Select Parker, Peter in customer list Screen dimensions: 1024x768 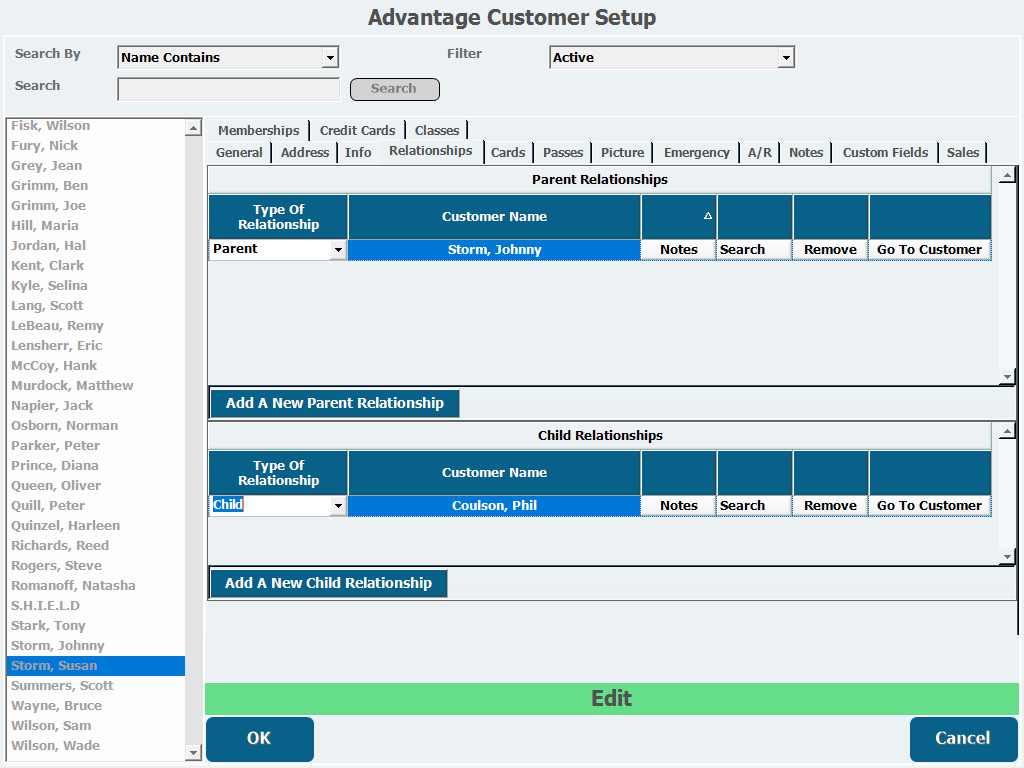tap(96, 445)
